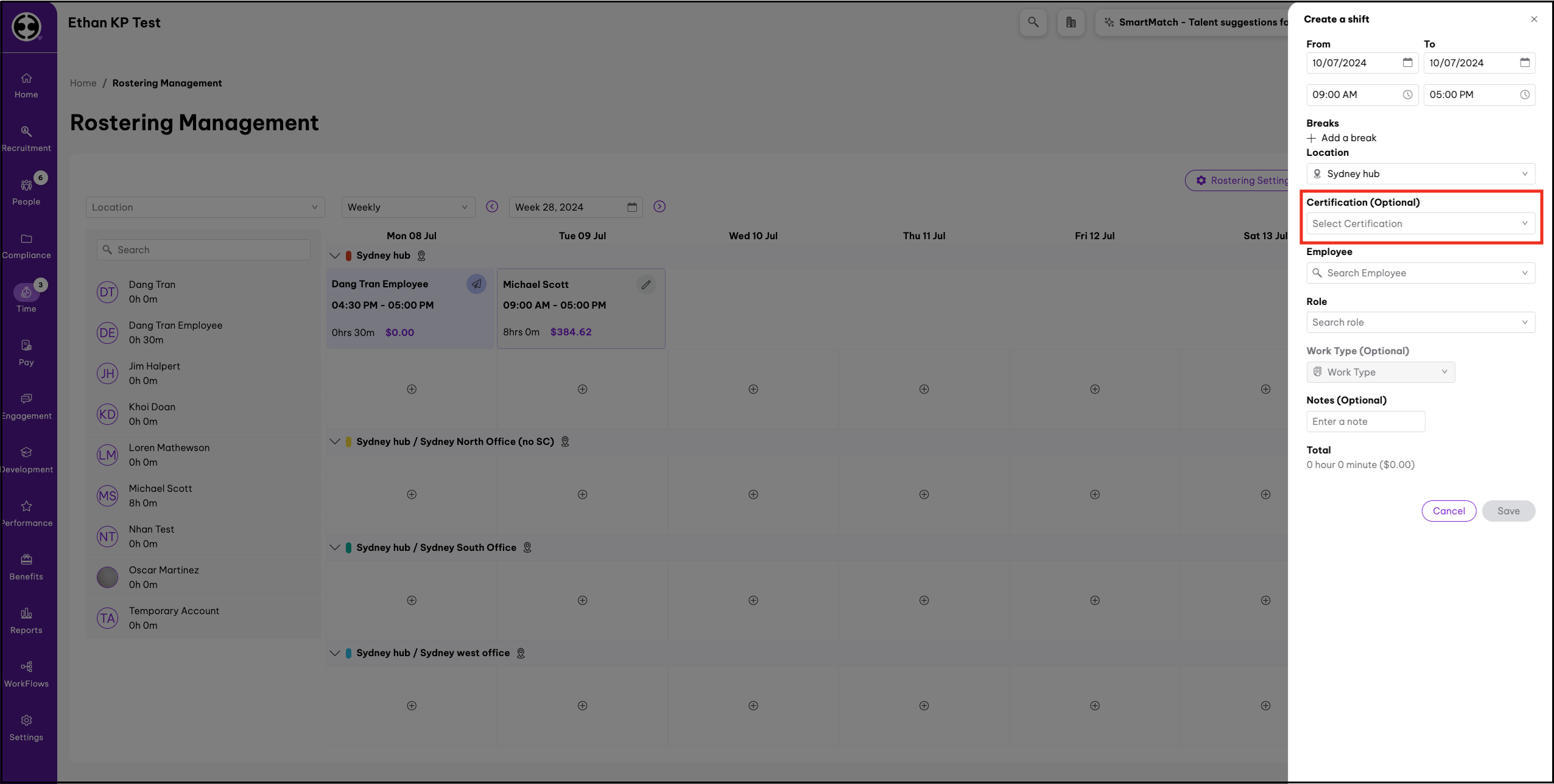Collapse the Sydney hub roster group

tap(335, 256)
